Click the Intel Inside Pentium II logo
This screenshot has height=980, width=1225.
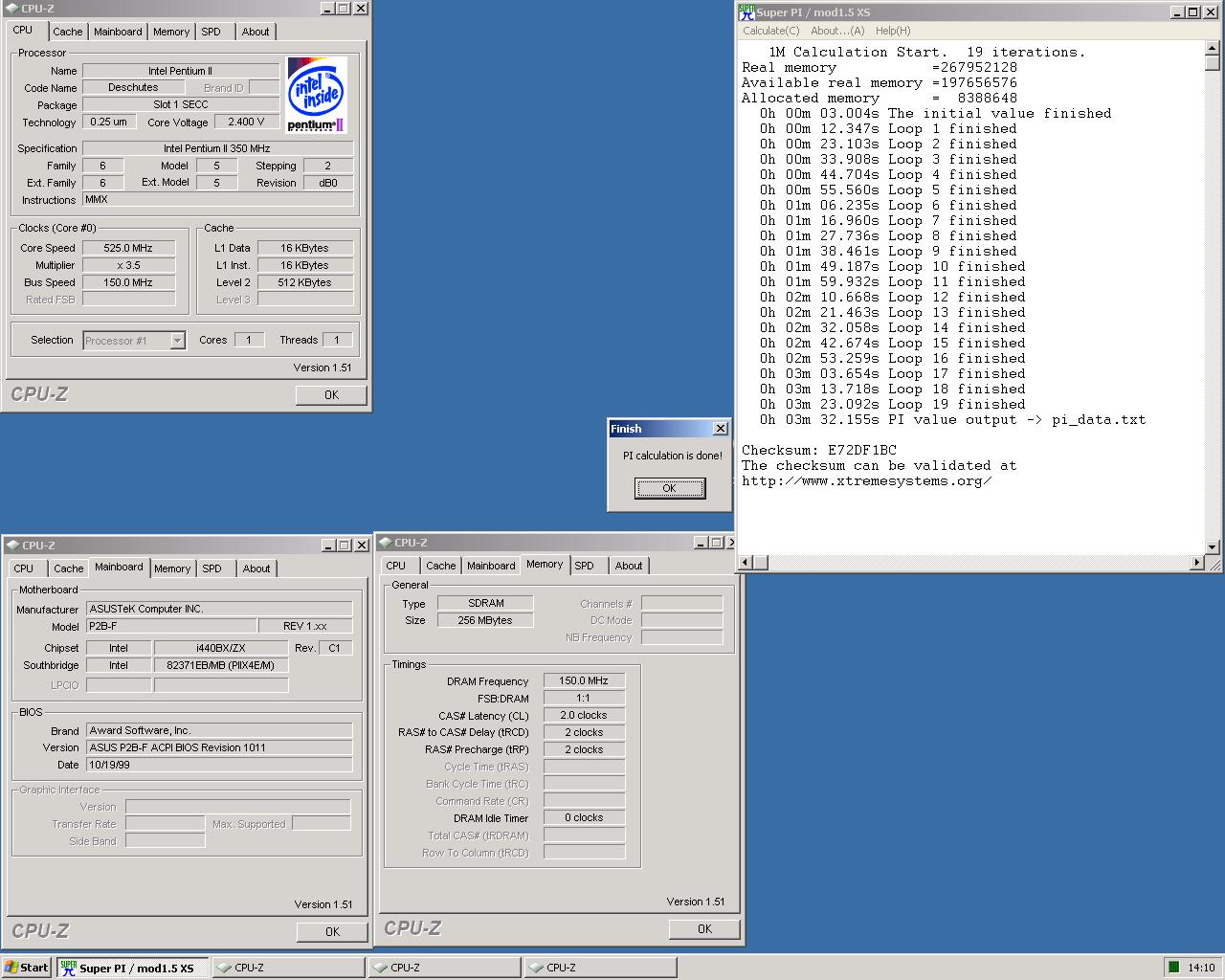317,94
